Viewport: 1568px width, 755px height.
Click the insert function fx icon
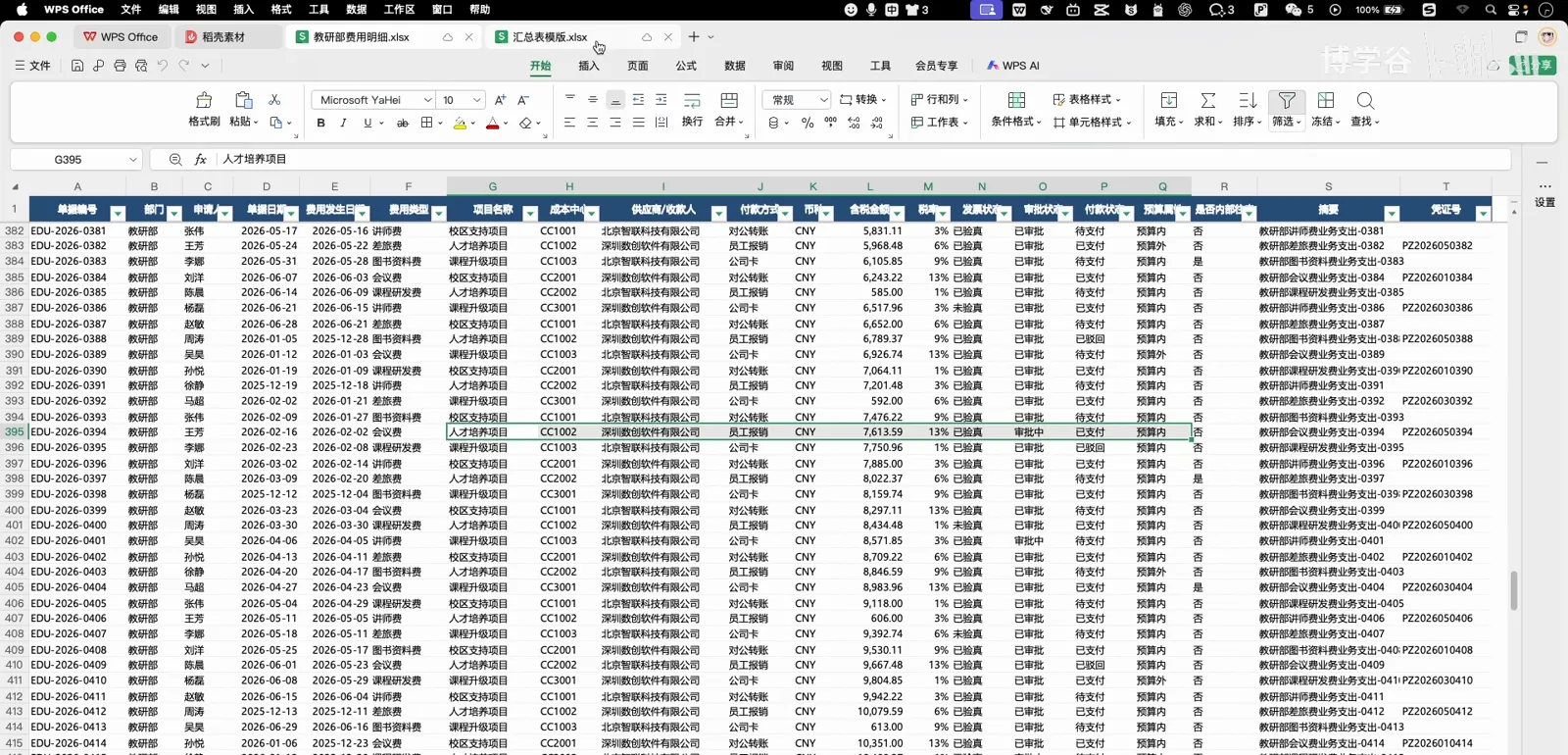[200, 159]
